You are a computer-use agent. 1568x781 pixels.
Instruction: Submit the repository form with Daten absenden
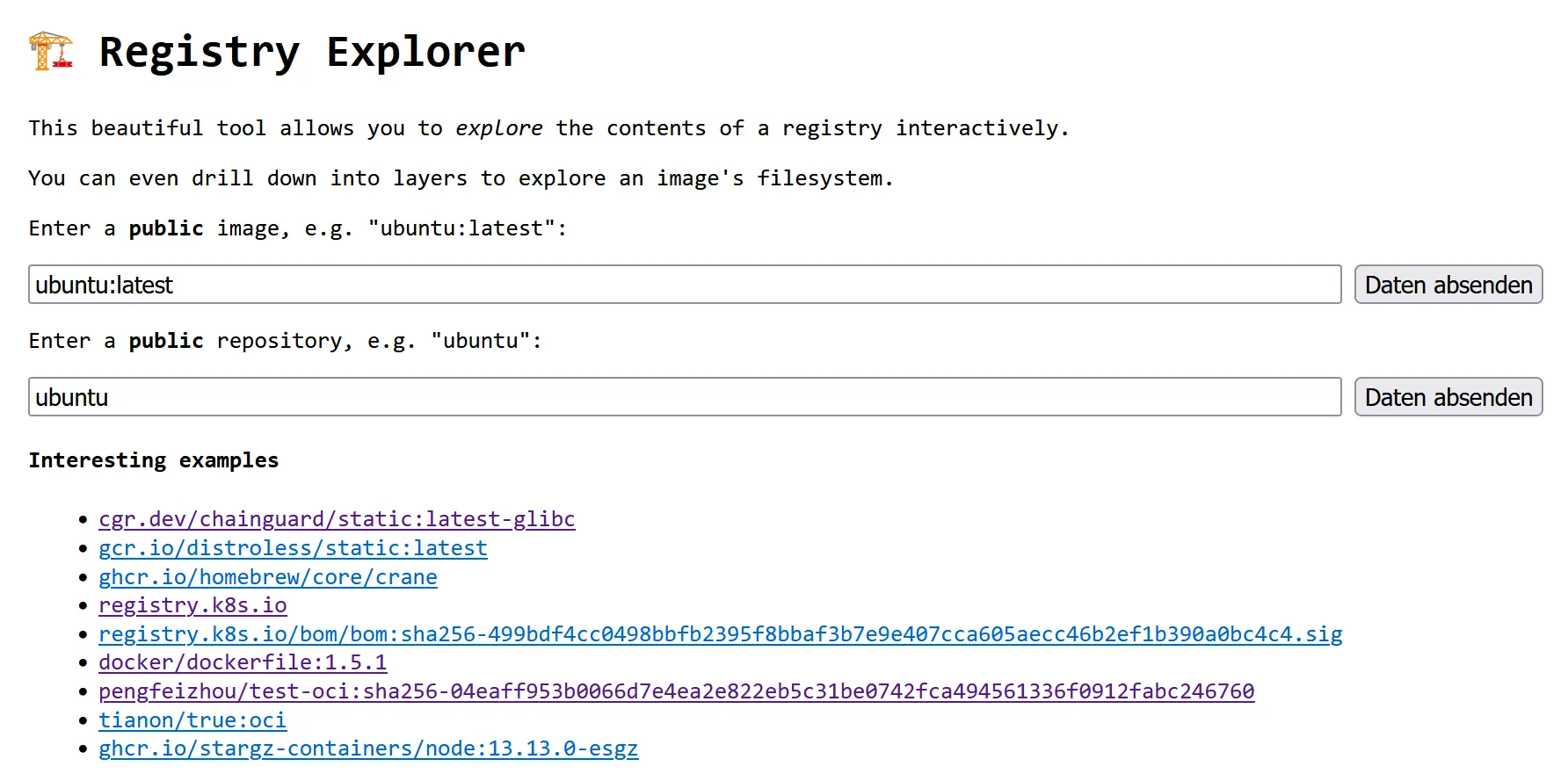1448,397
